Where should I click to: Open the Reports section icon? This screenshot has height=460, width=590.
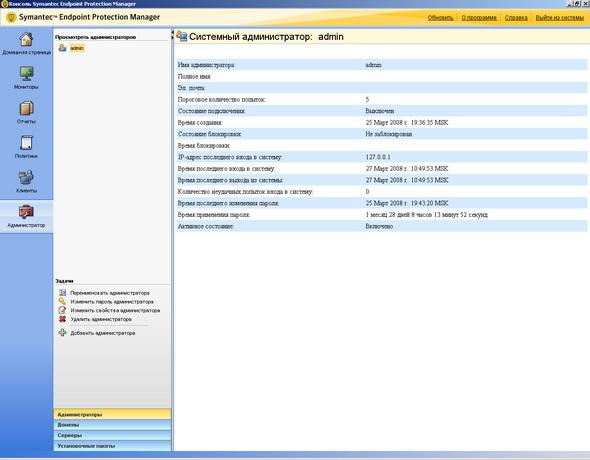[x=26, y=109]
